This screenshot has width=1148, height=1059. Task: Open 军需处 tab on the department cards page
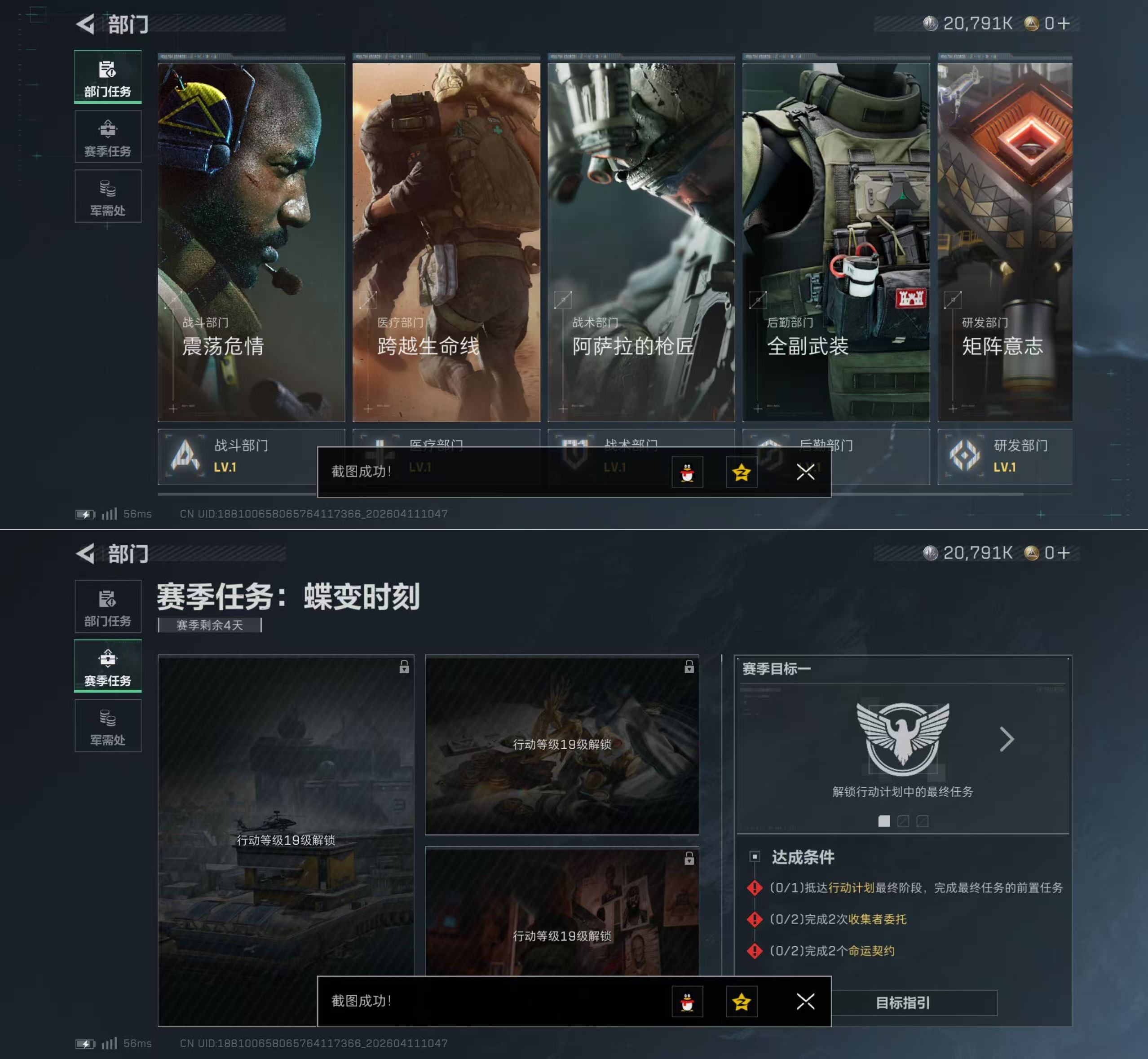coord(108,197)
